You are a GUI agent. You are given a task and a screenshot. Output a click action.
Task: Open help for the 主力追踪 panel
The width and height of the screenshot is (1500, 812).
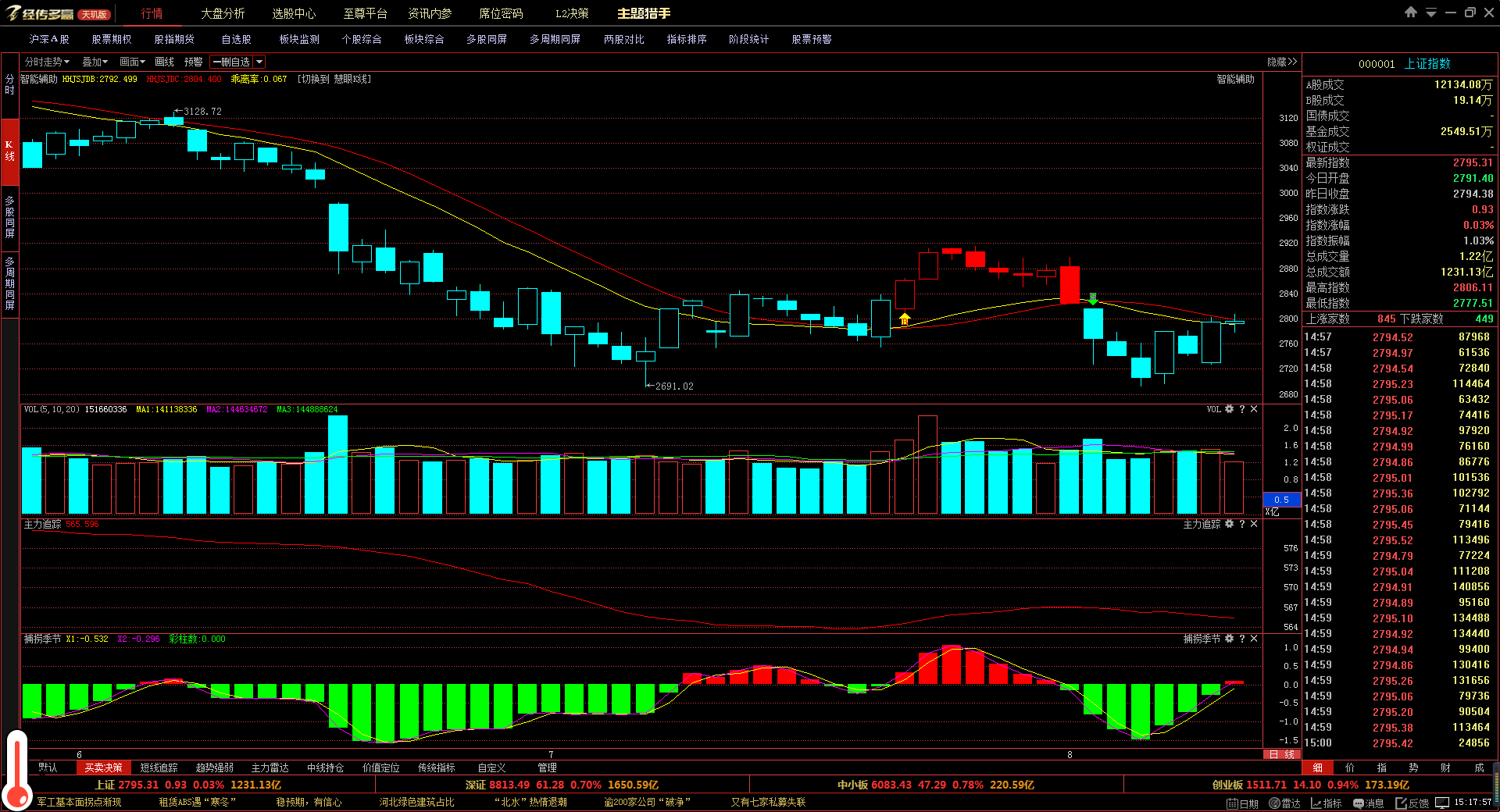pos(1241,524)
